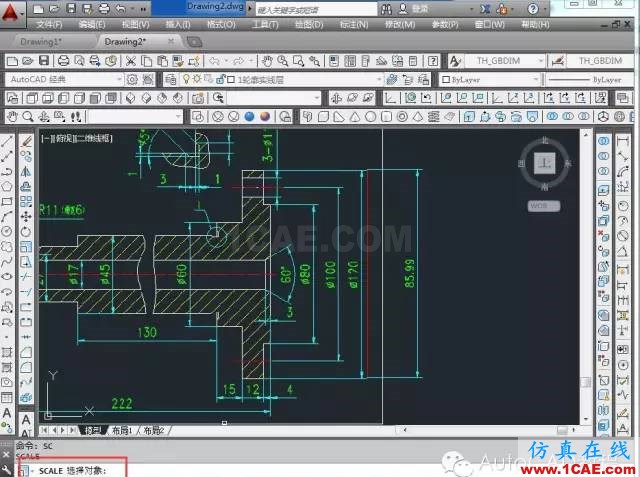Click the horizontal drawing scrollbar
This screenshot has width=640, height=477.
point(487,430)
